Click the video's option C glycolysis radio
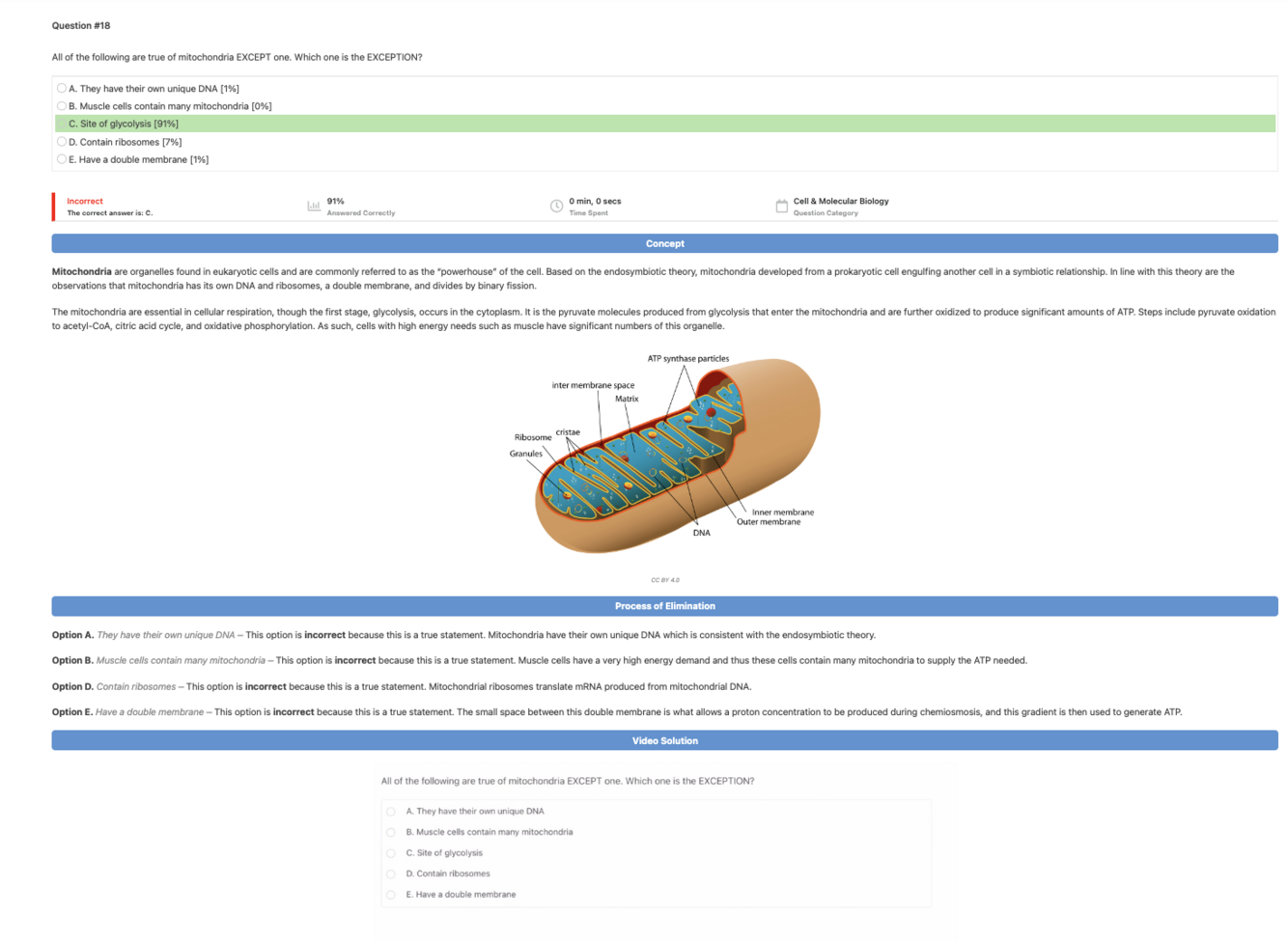The height and width of the screenshot is (942, 1288). pyautogui.click(x=391, y=853)
